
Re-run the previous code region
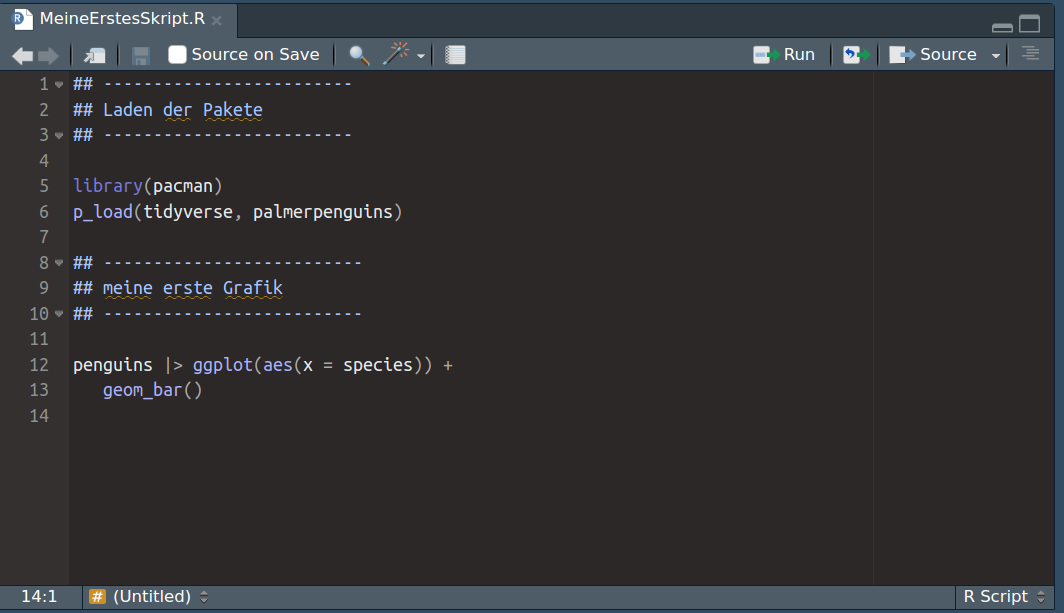(x=855, y=55)
